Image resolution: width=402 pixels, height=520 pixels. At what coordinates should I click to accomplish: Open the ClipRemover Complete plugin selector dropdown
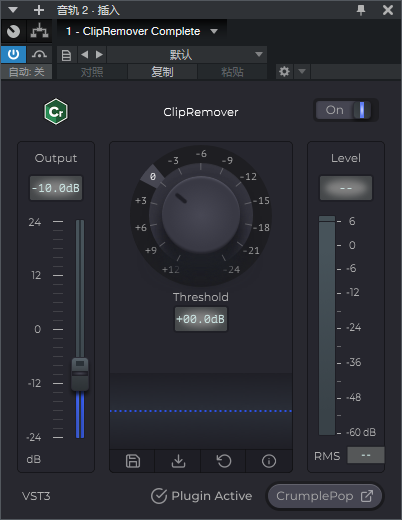142,31
